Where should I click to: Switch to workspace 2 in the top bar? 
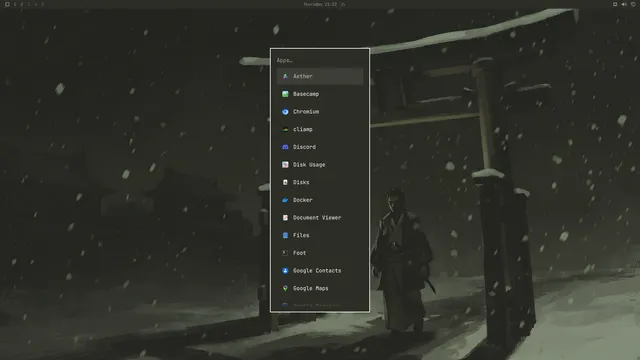[22, 4]
